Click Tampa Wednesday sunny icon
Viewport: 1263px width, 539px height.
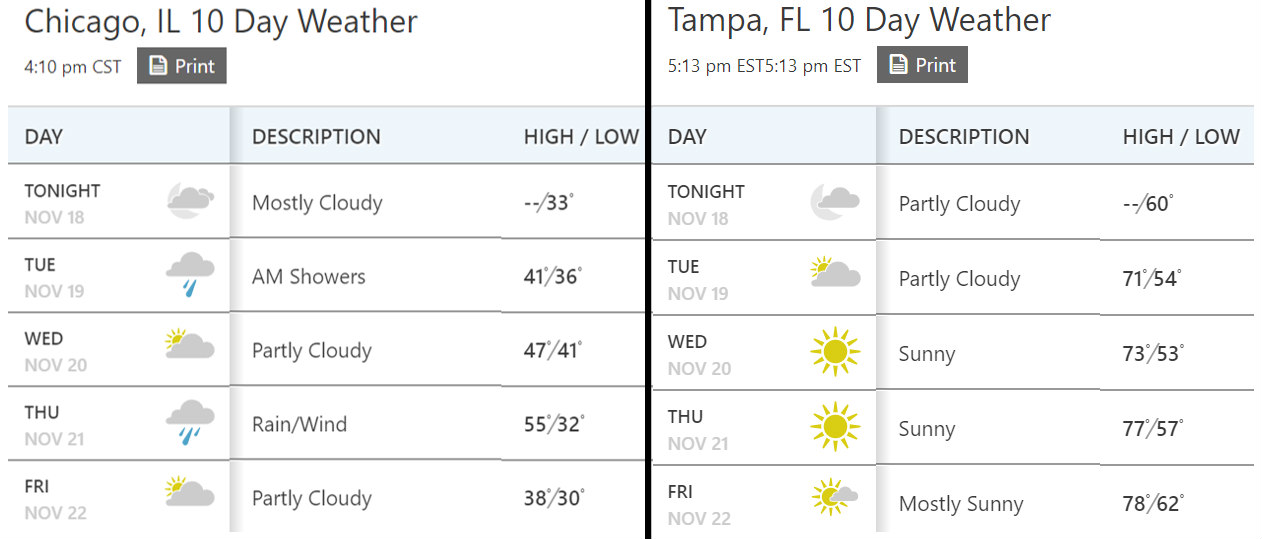pos(835,353)
